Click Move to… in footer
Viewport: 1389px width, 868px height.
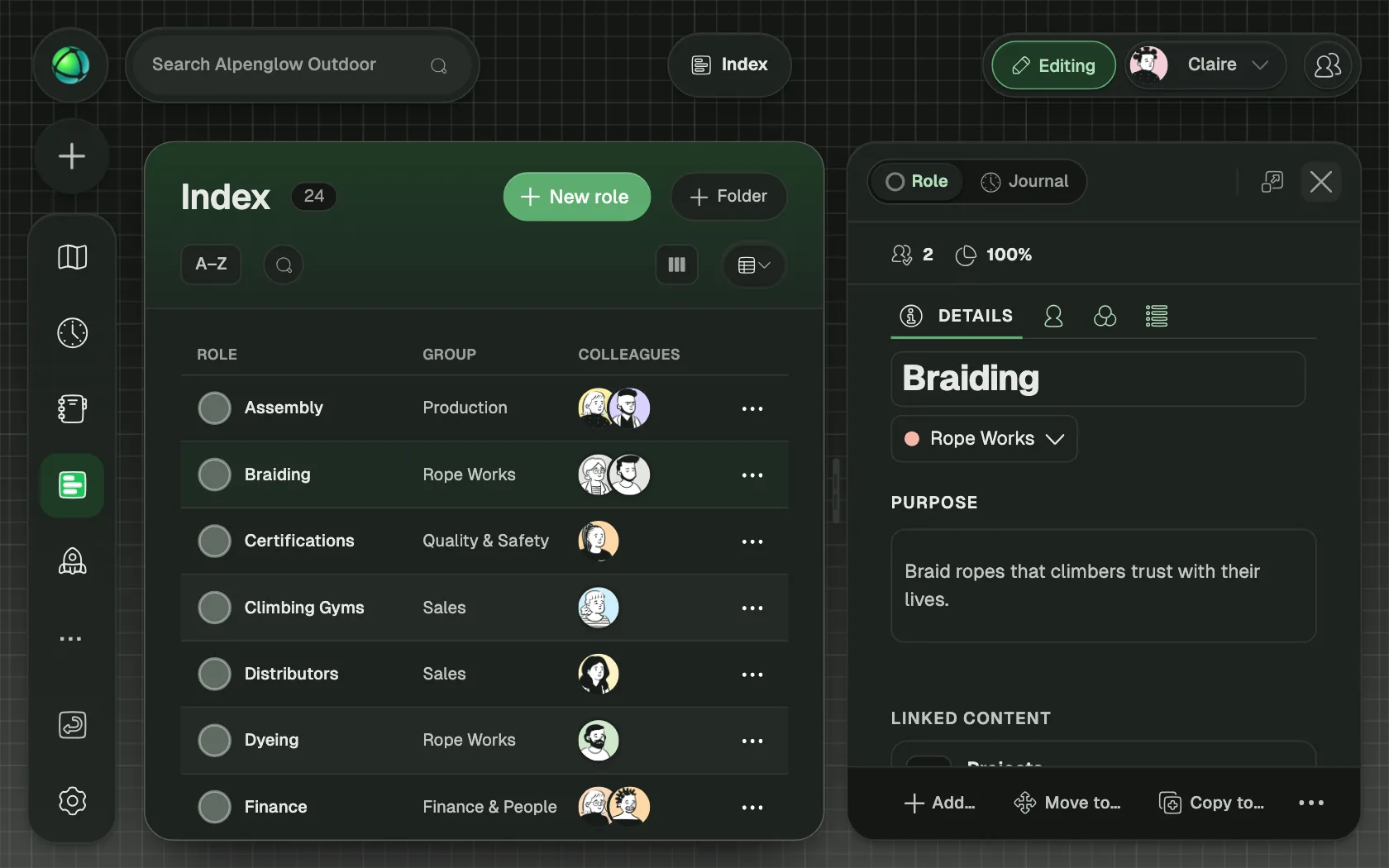coord(1067,803)
